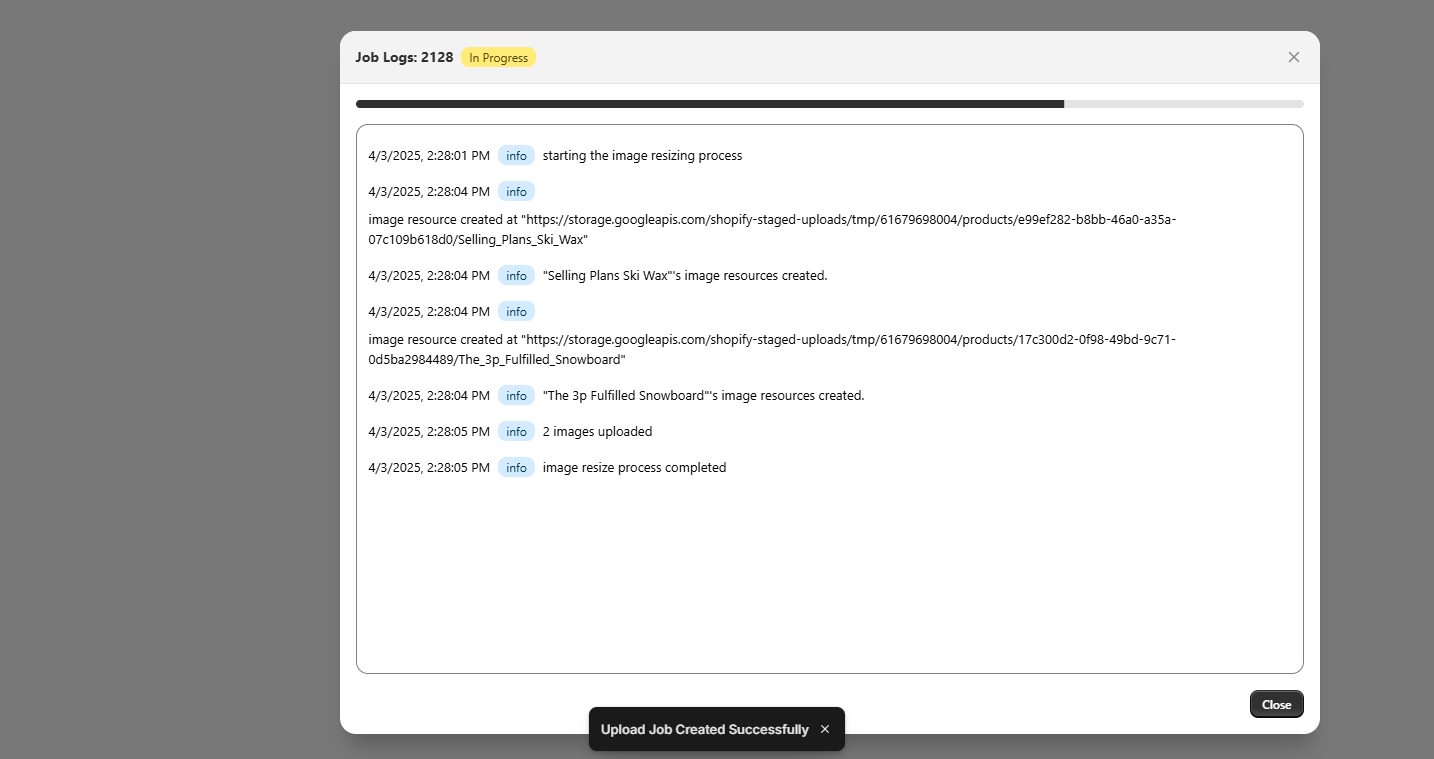Image resolution: width=1434 pixels, height=759 pixels.
Task: Click the info badge next to "Selling Plans Ski Wax" resources created
Action: (516, 275)
